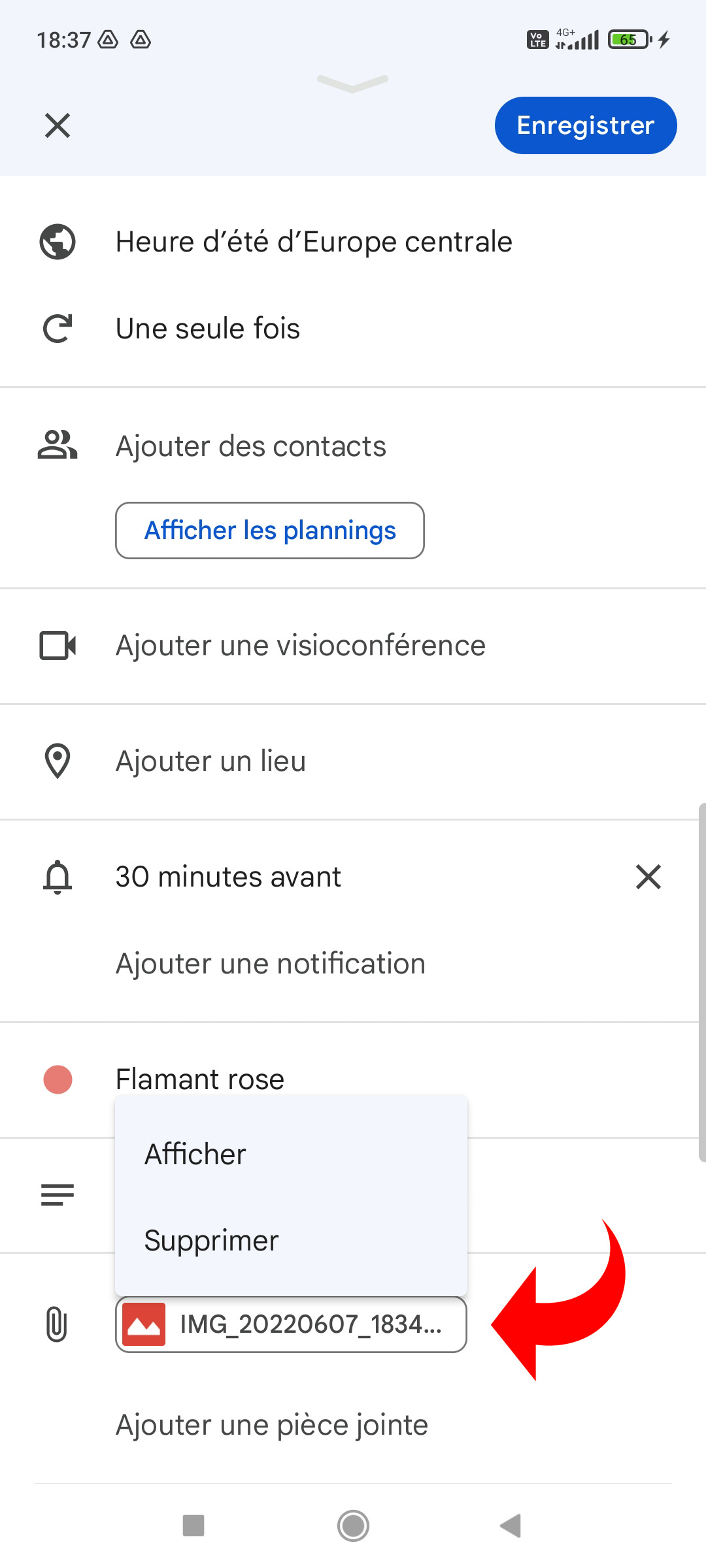Tap the paperclip attachment icon
This screenshot has height=1568, width=706.
[58, 1324]
